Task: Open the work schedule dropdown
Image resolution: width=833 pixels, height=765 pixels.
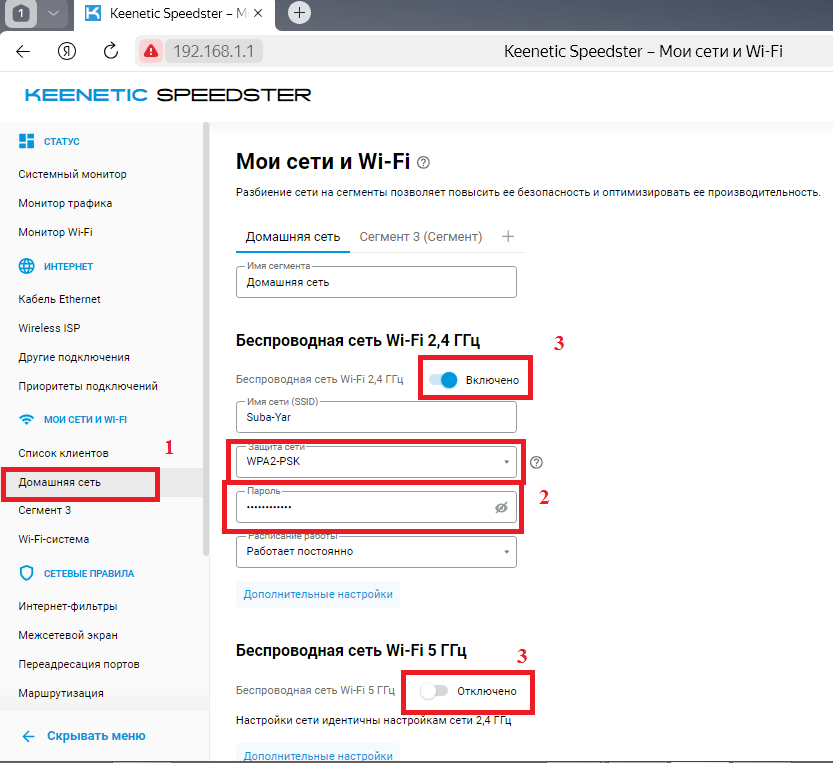Action: click(376, 551)
